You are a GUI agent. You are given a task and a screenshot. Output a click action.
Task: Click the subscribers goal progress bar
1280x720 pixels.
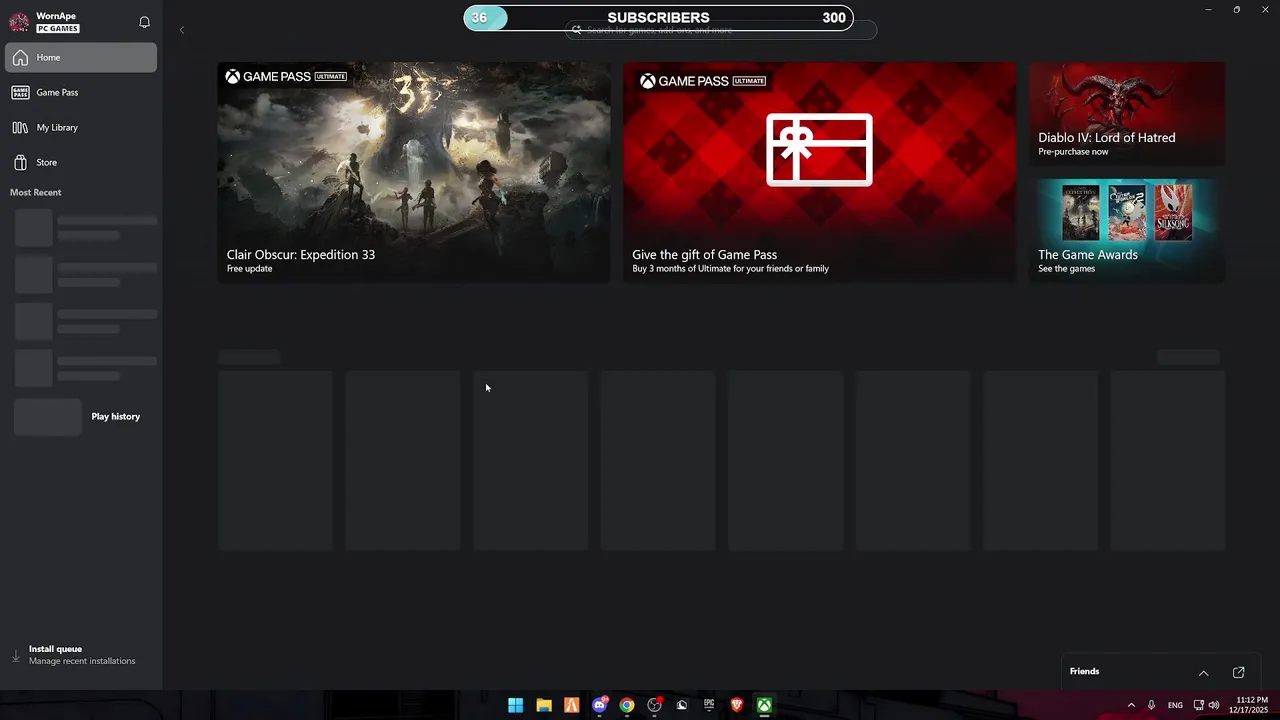click(658, 18)
